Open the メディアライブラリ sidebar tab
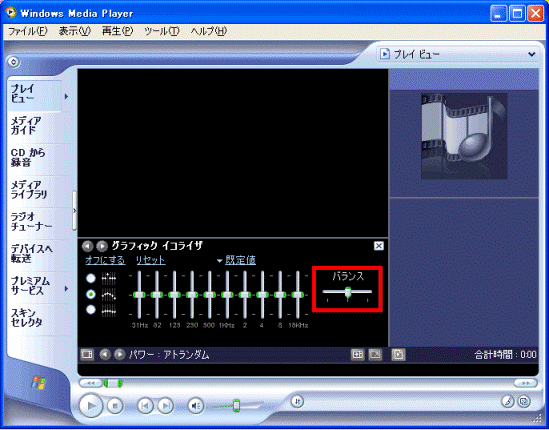The image size is (549, 430). [28, 189]
